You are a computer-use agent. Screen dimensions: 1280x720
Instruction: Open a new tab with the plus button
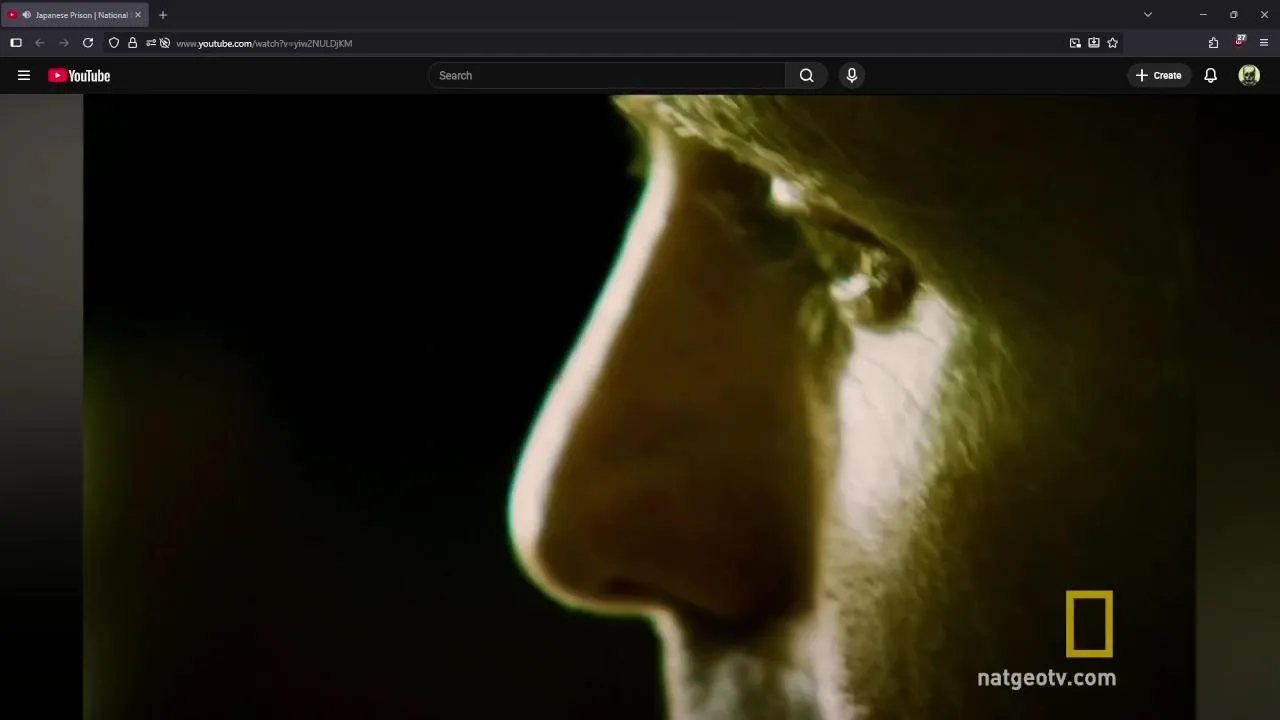tap(163, 15)
